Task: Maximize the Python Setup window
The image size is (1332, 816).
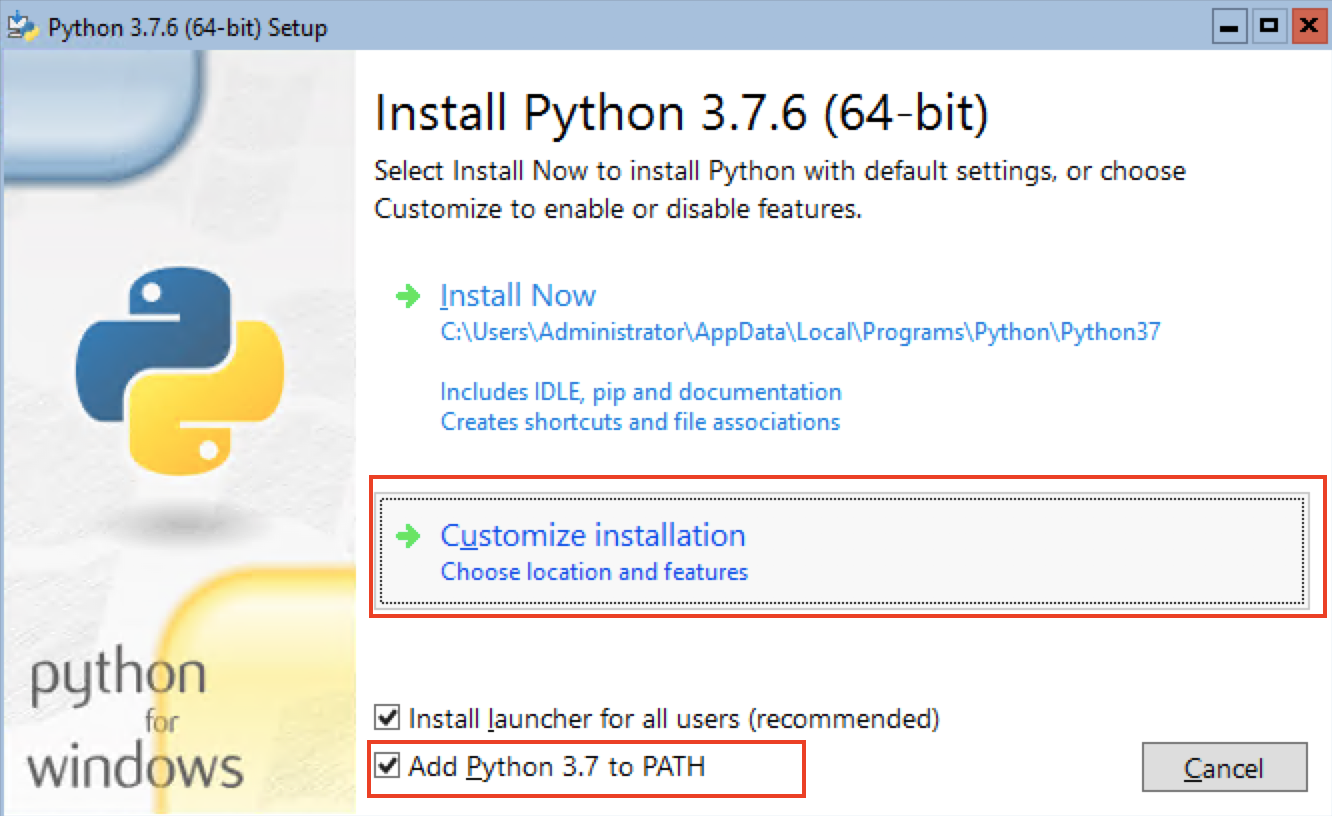Action: pos(1269,26)
